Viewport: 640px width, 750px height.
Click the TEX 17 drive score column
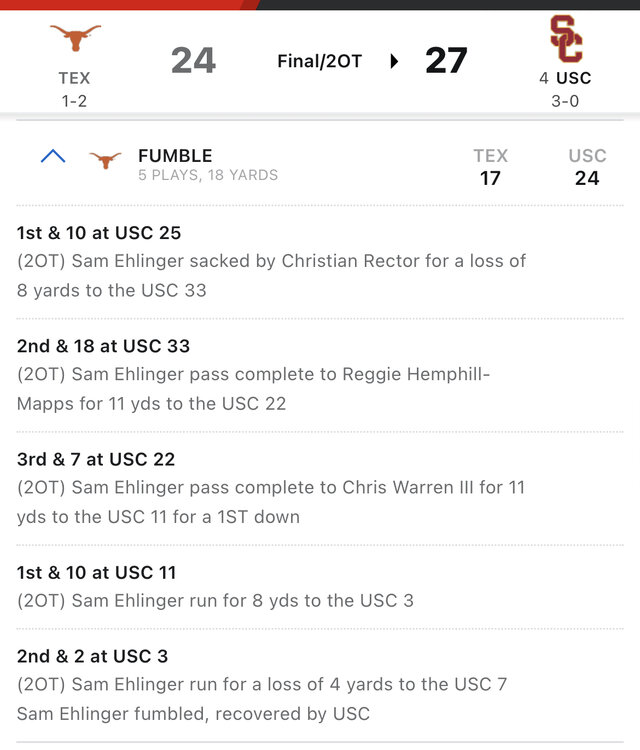coord(490,167)
